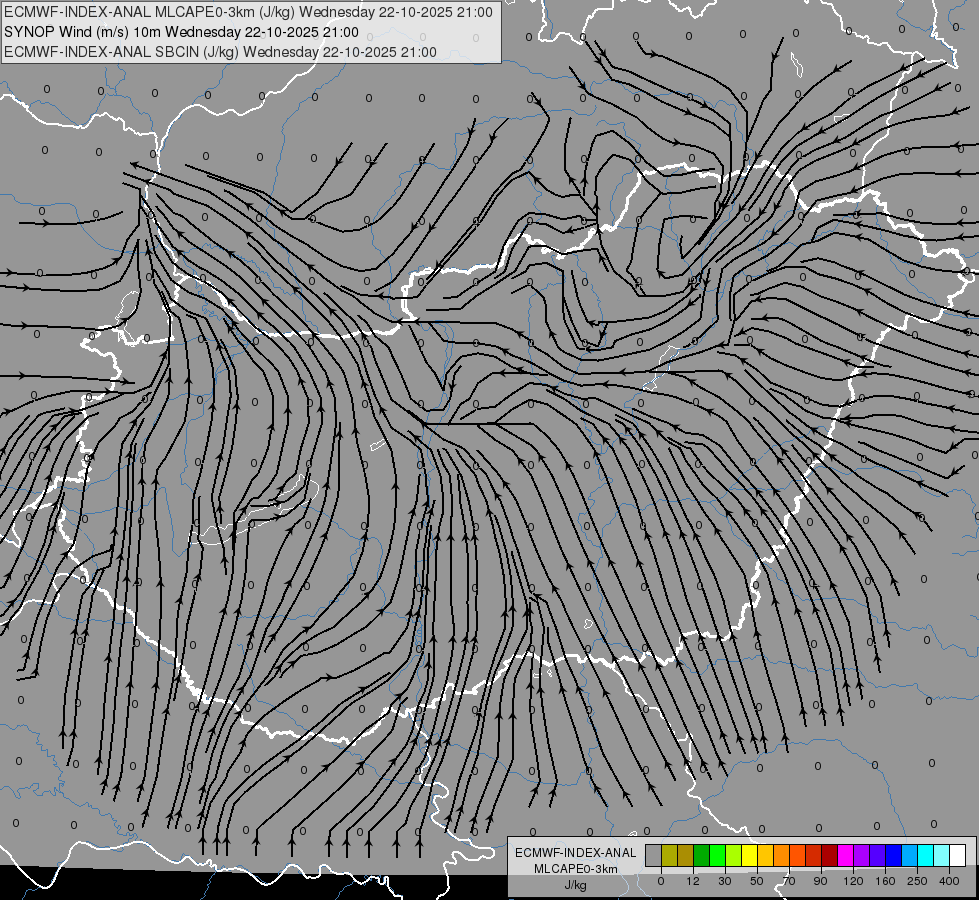Image resolution: width=979 pixels, height=900 pixels.
Task: Click the legend value 400
Action: click(949, 881)
